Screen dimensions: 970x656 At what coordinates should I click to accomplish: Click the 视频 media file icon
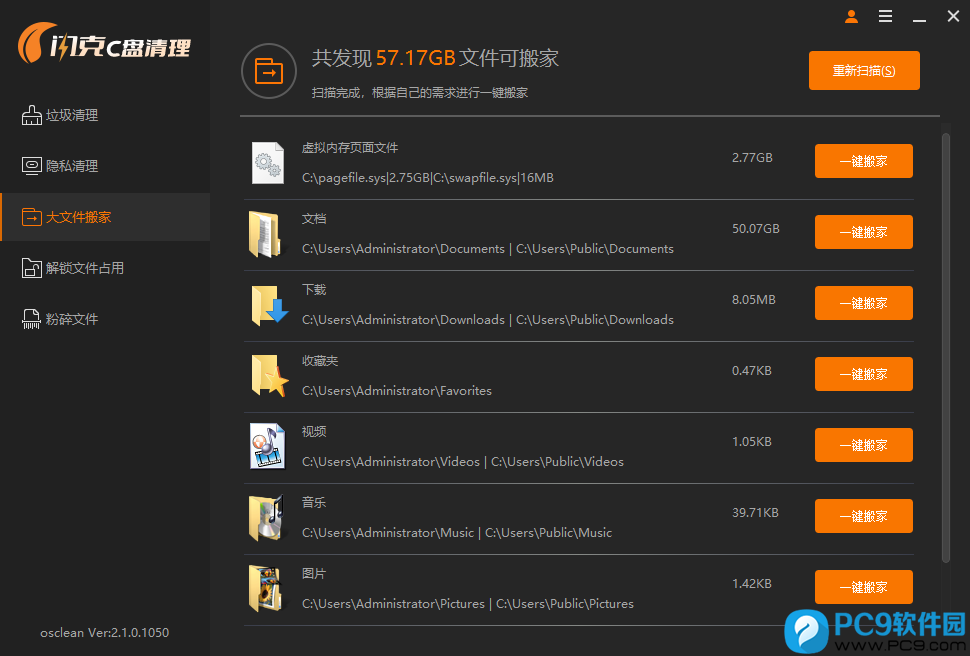point(268,446)
